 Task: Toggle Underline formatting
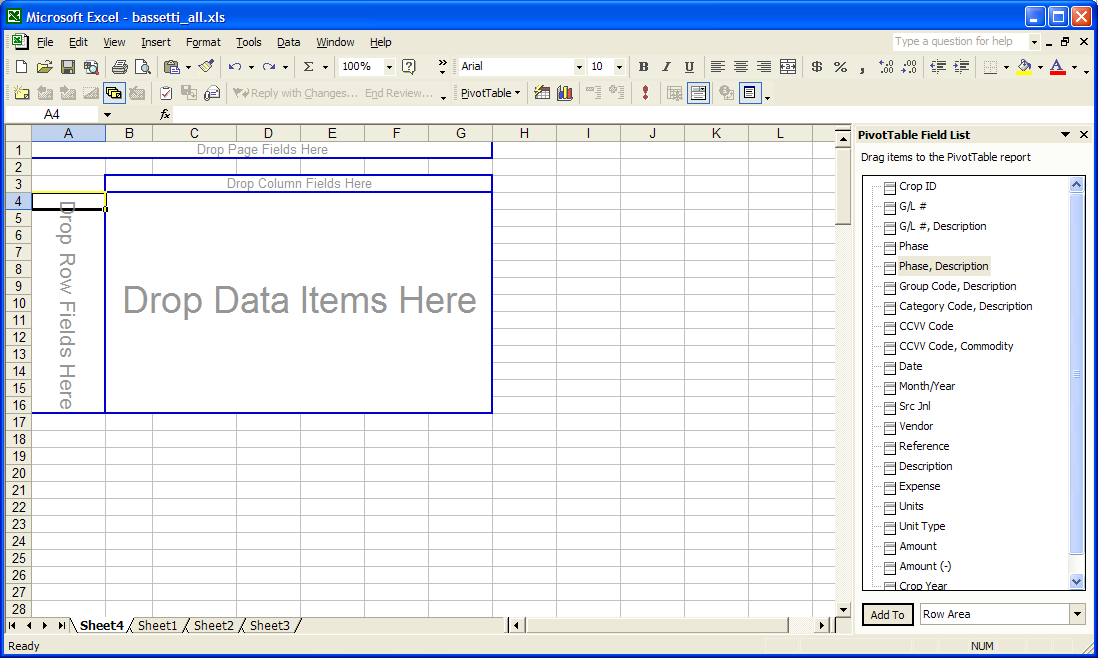689,67
